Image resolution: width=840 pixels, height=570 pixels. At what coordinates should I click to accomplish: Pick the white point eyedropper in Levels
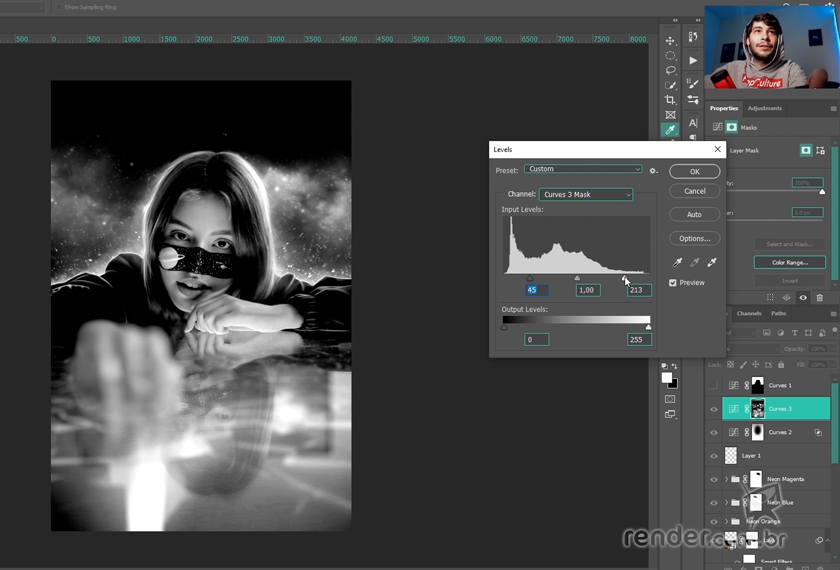coord(712,262)
